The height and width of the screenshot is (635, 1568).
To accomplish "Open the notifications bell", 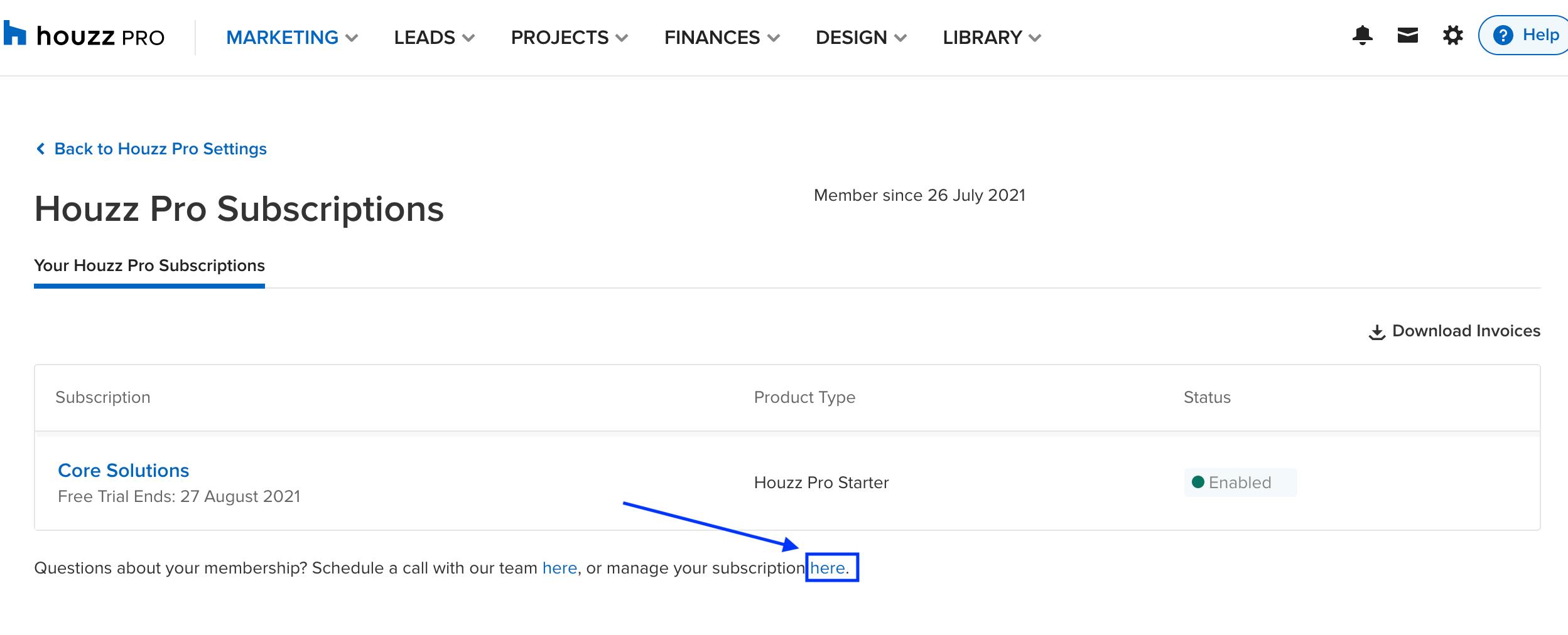I will coord(1363,36).
